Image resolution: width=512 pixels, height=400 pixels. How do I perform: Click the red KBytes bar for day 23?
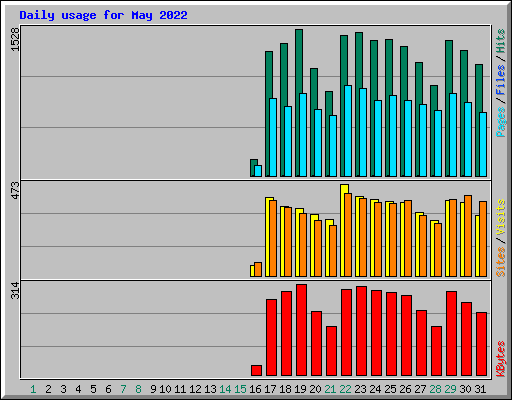361,331
